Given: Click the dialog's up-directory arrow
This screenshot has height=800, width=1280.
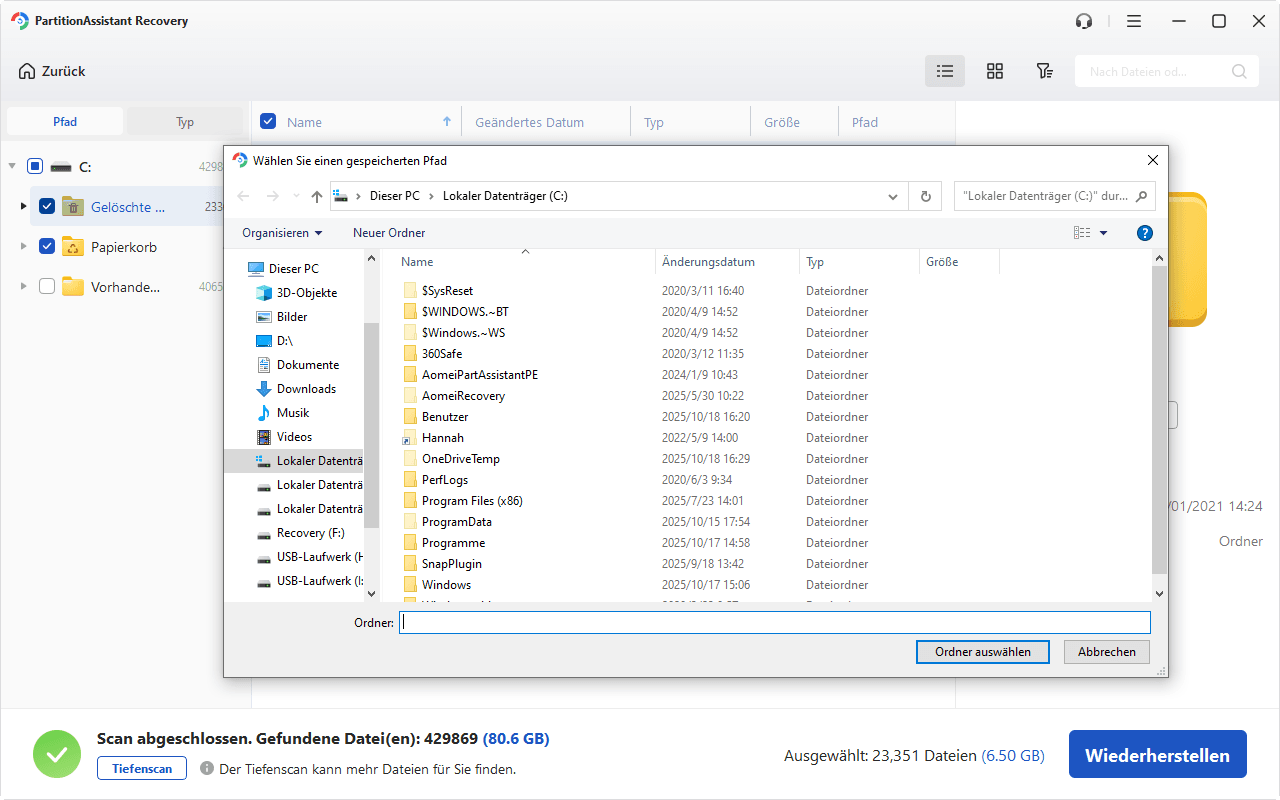Looking at the screenshot, I should pyautogui.click(x=317, y=197).
